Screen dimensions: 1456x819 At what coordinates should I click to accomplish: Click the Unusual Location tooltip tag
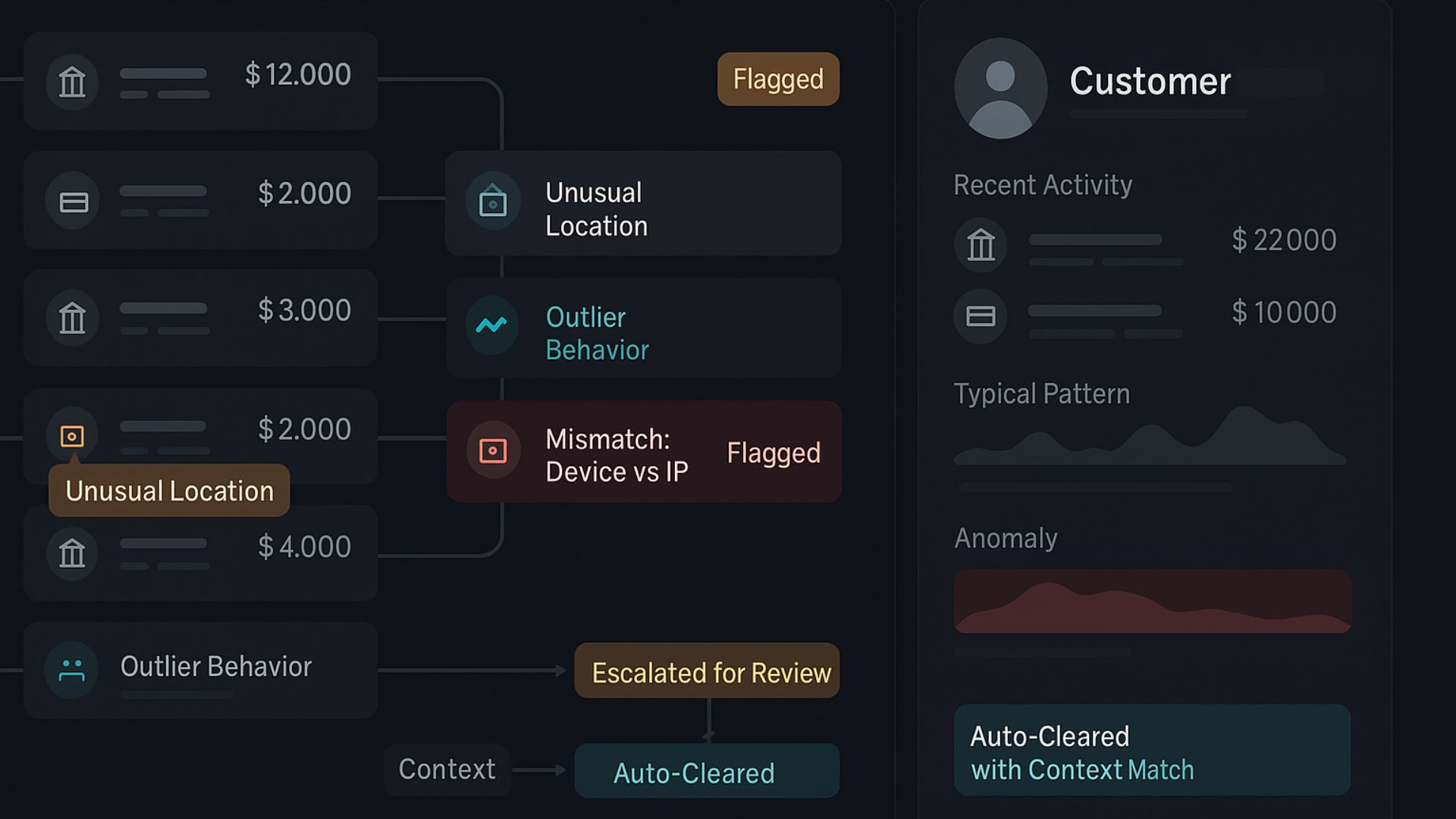click(x=169, y=491)
